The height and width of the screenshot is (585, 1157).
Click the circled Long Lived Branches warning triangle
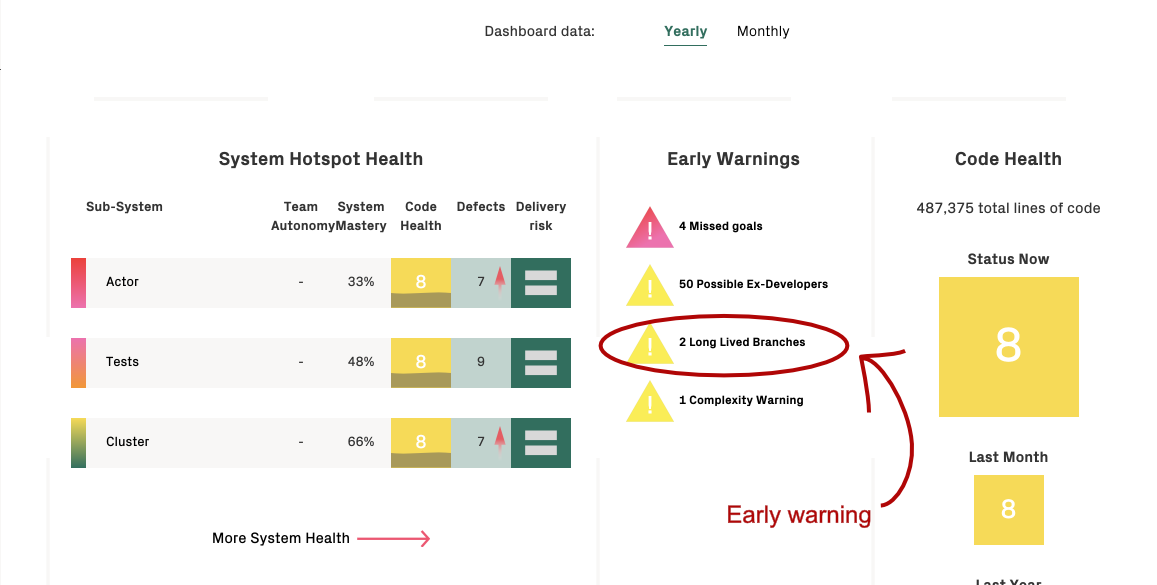point(649,344)
